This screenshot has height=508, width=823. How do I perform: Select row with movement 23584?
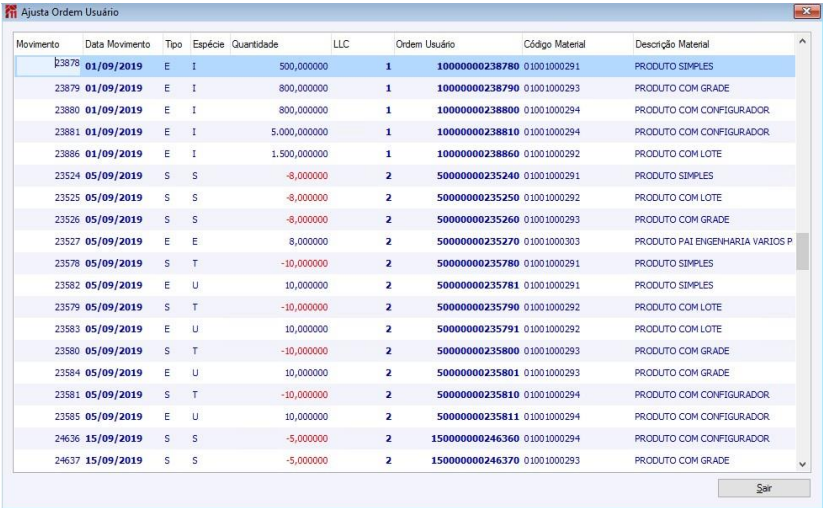404,373
